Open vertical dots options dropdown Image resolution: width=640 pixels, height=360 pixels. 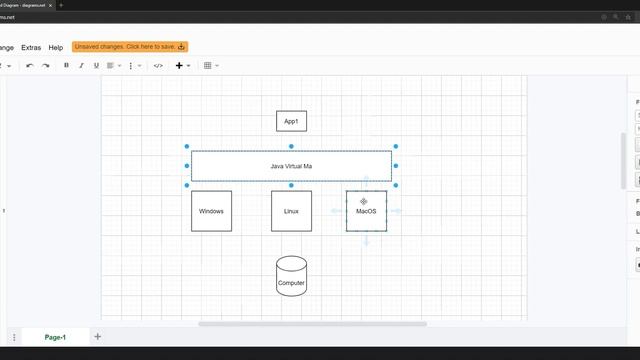point(135,65)
